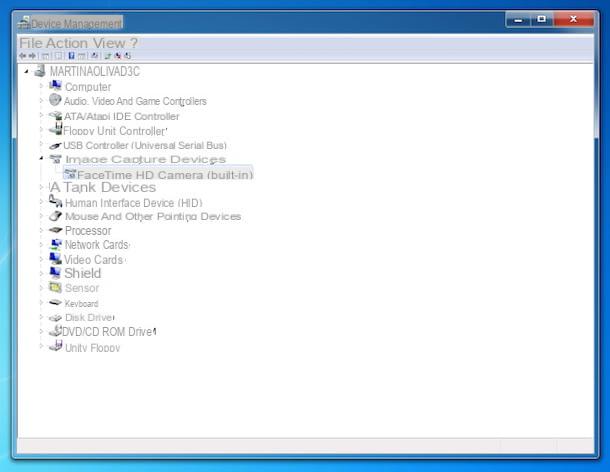Open the File menu
Image resolution: width=610 pixels, height=472 pixels.
tap(31, 43)
